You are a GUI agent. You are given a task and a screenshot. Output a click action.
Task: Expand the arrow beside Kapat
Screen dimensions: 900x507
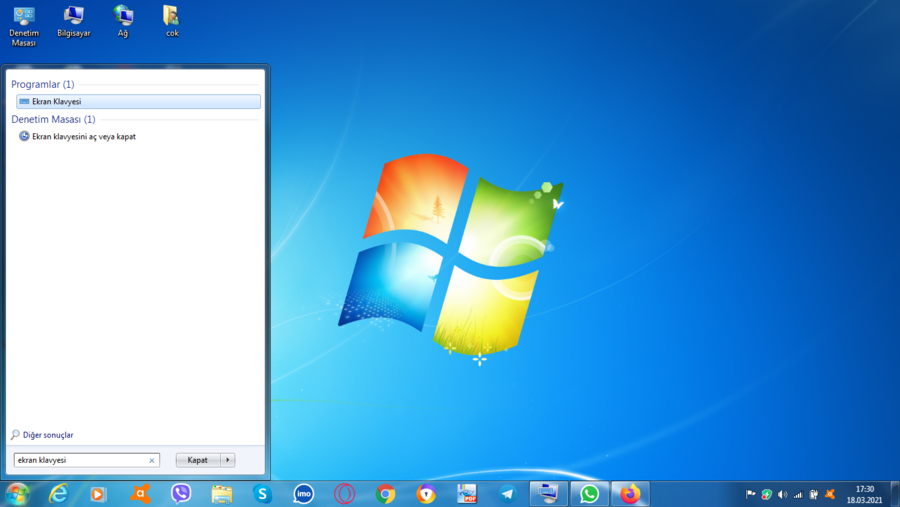(228, 460)
